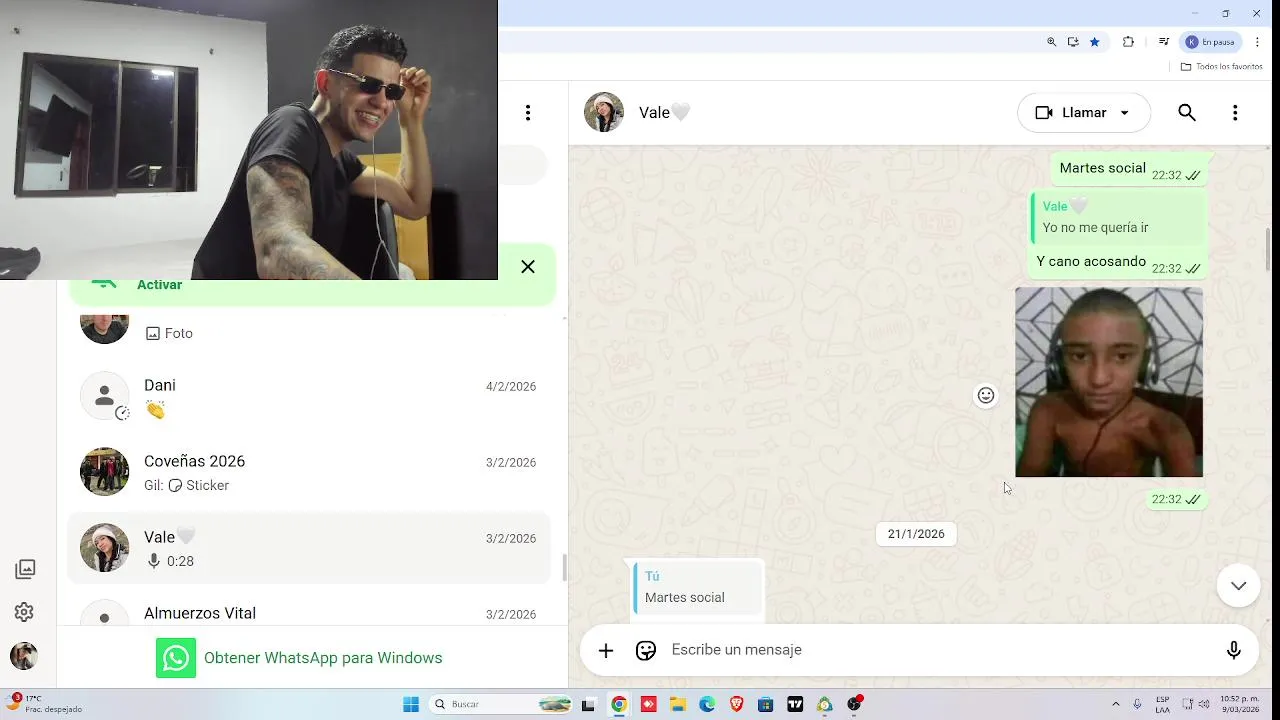1280x720 pixels.
Task: React to the photo message with emoji
Action: click(x=986, y=396)
